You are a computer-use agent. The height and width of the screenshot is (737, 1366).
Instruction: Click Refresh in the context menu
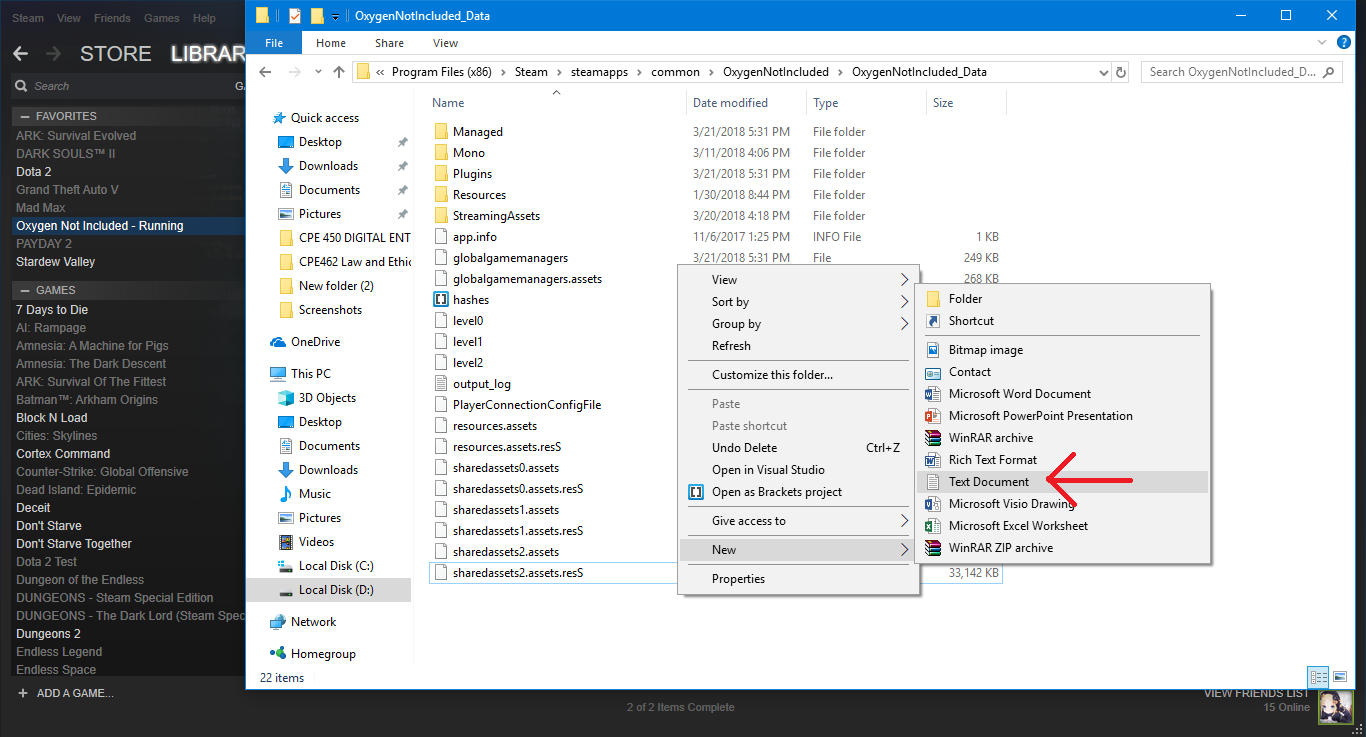pos(798,346)
